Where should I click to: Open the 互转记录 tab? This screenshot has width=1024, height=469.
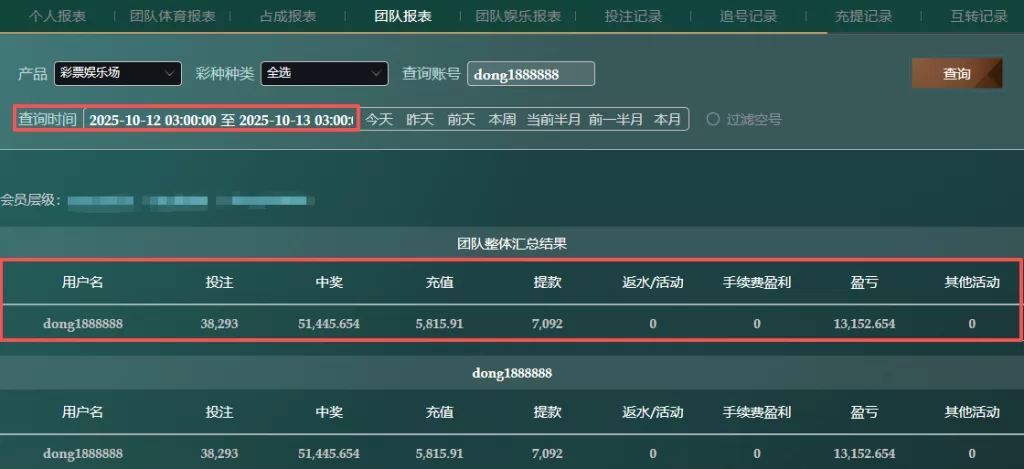point(978,16)
